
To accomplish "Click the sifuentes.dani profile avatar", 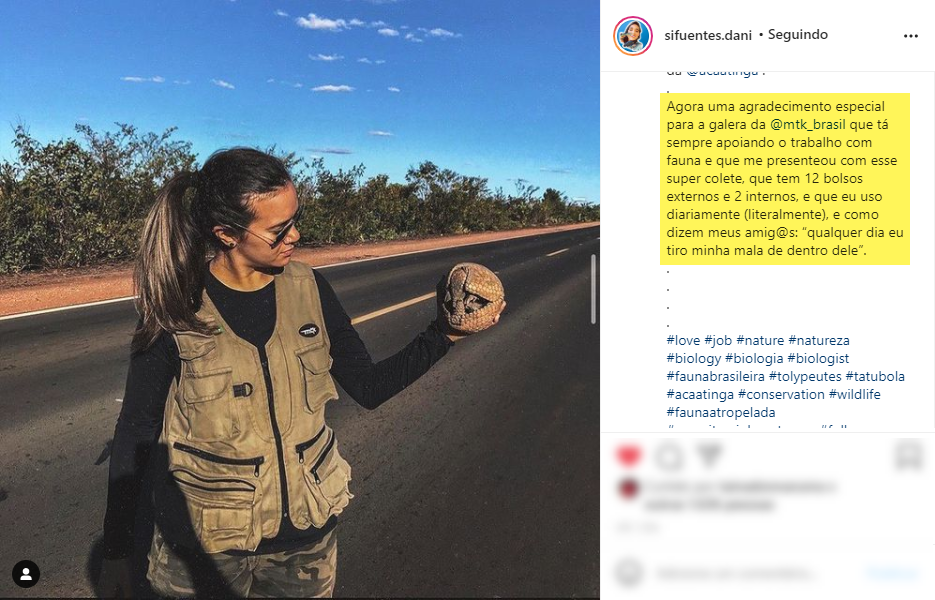I will pos(633,36).
